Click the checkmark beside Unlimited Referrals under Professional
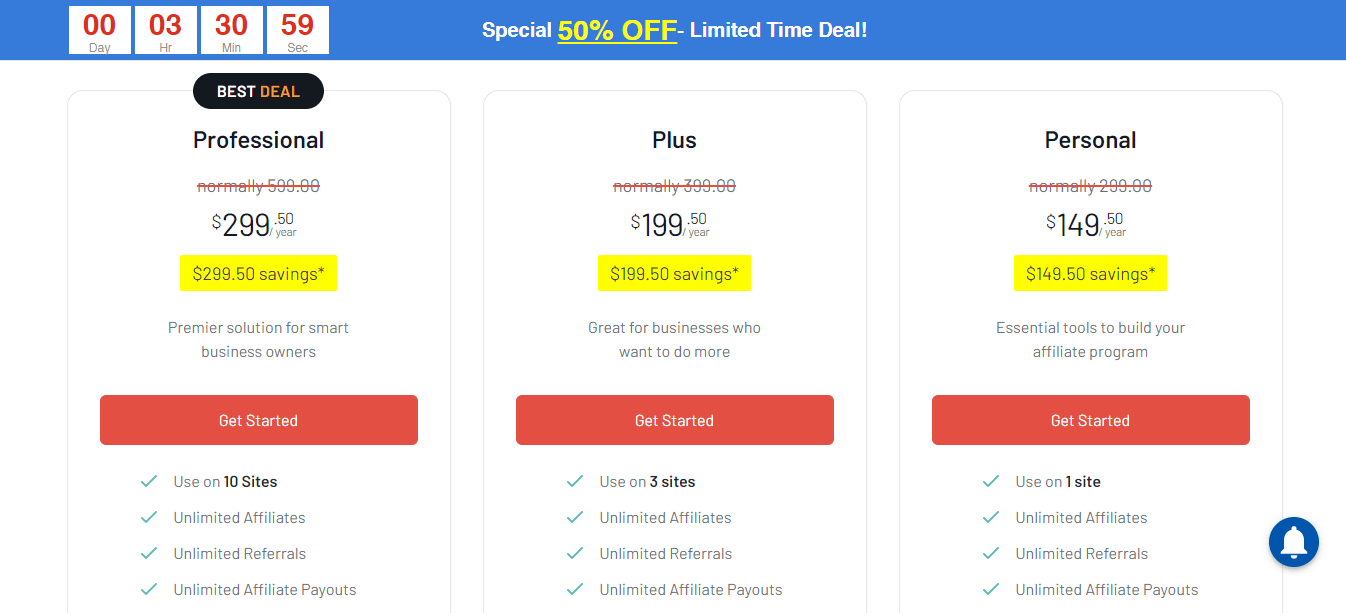 (148, 553)
